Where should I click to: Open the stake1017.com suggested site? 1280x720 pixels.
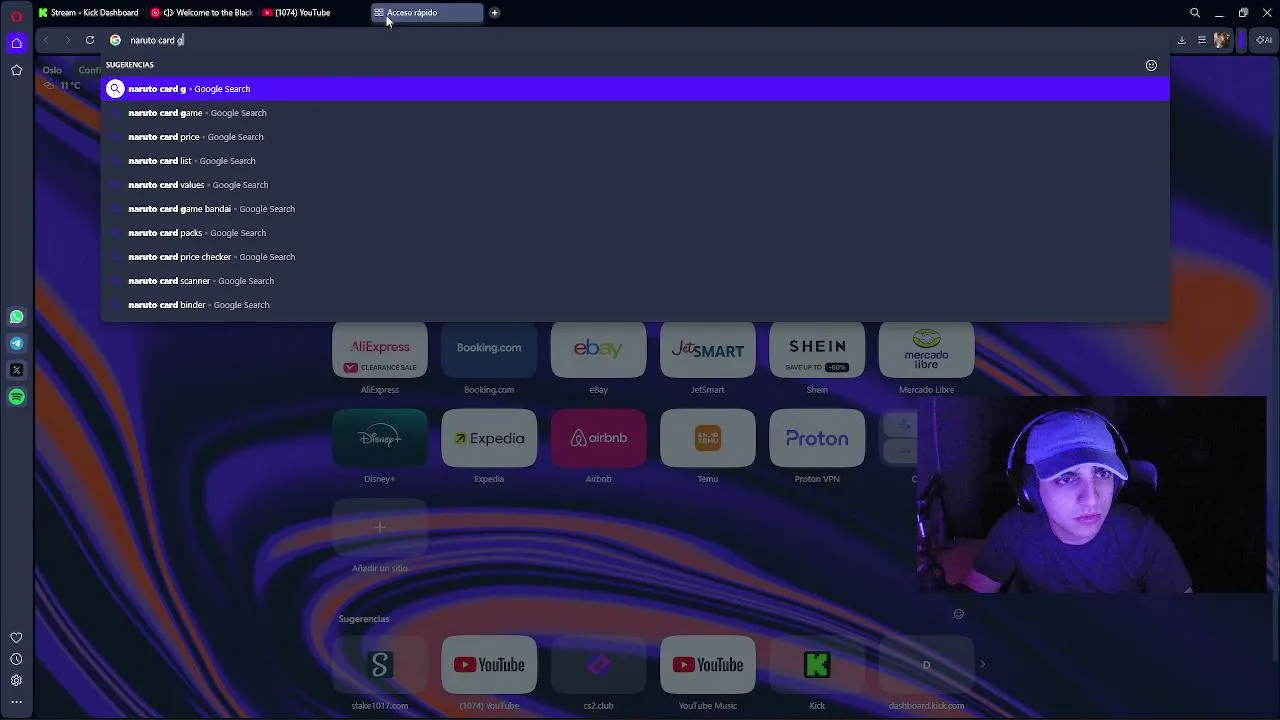(x=380, y=665)
